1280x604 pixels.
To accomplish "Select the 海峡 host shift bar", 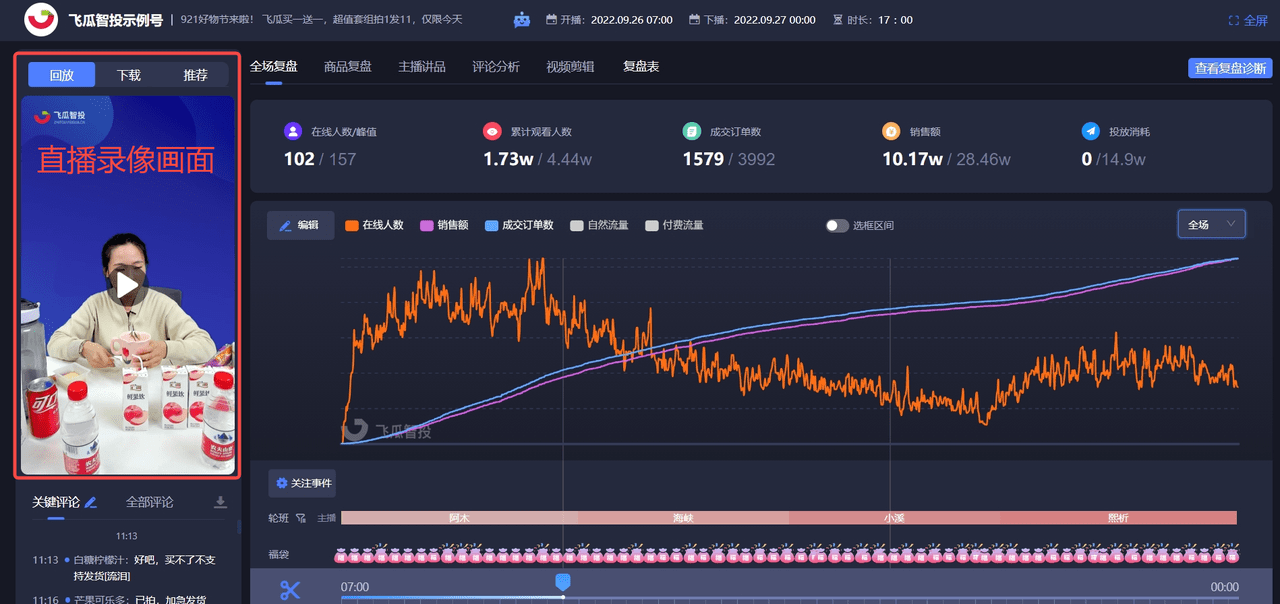I will pyautogui.click(x=684, y=518).
